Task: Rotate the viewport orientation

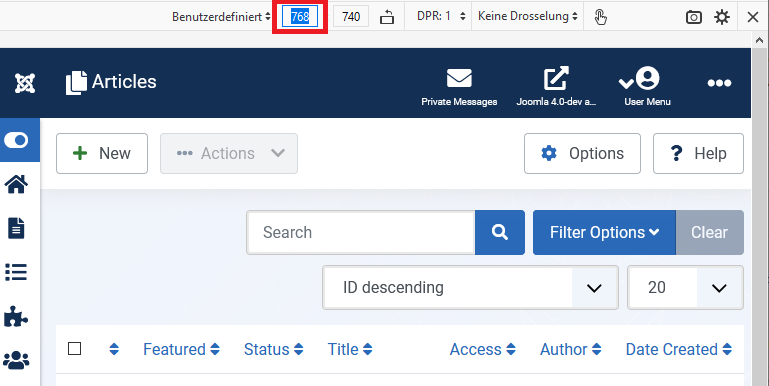Action: click(x=387, y=17)
